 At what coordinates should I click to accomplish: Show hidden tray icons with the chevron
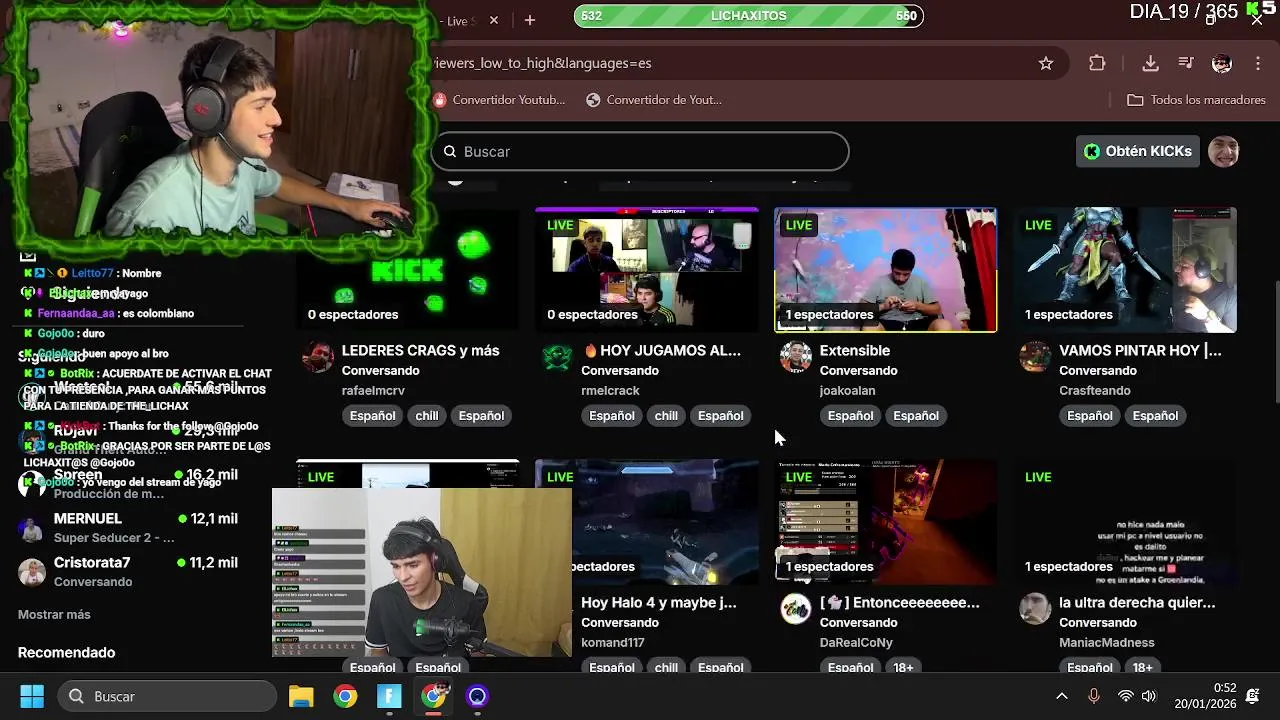point(1062,696)
